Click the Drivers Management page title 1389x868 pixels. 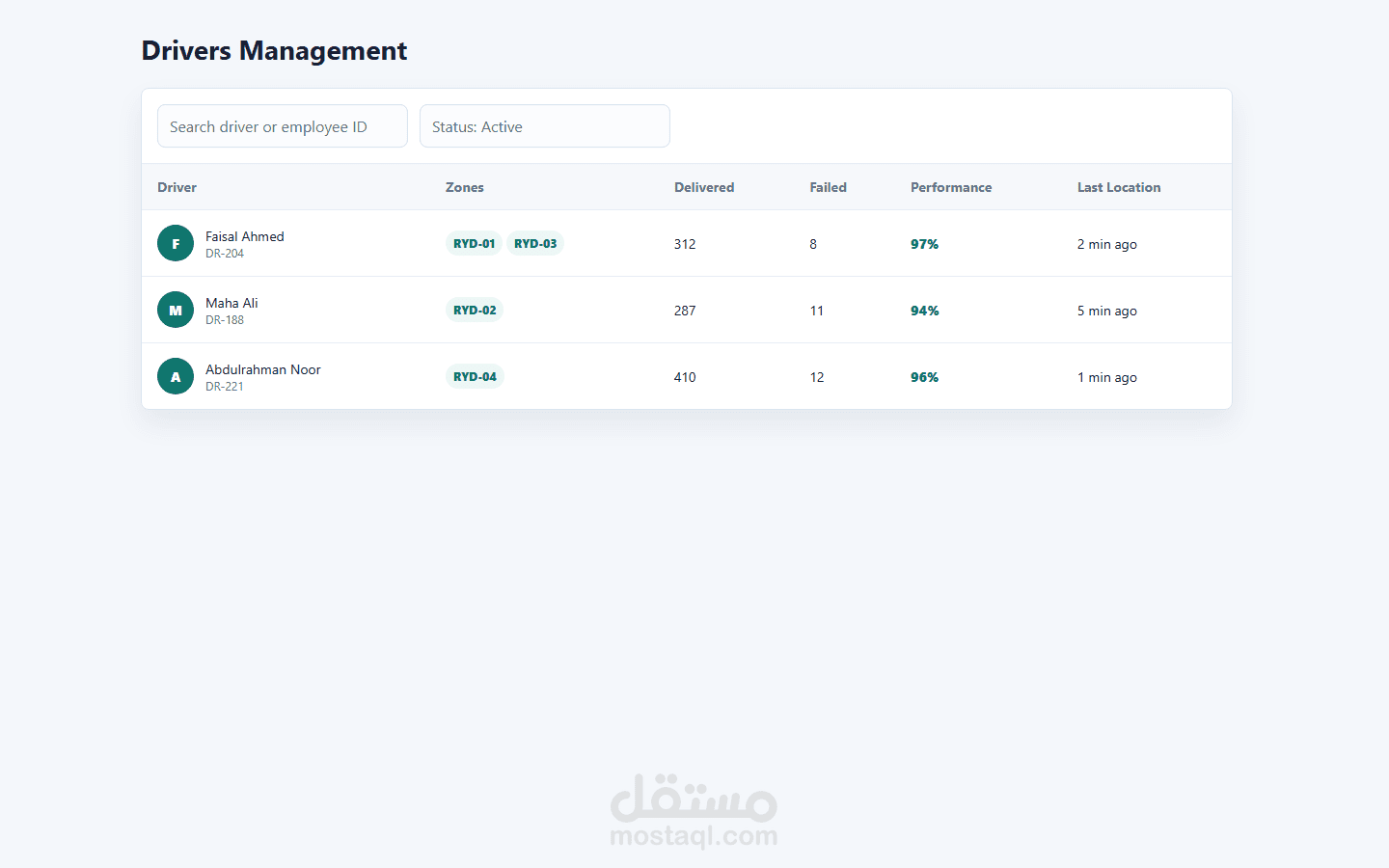[275, 50]
